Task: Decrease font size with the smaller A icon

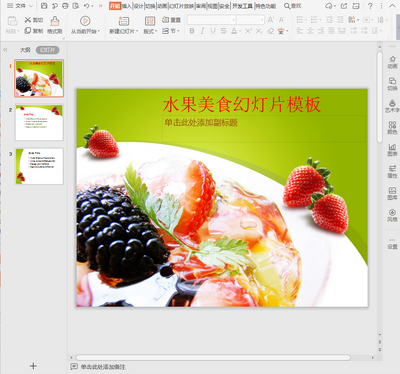Action: click(282, 20)
